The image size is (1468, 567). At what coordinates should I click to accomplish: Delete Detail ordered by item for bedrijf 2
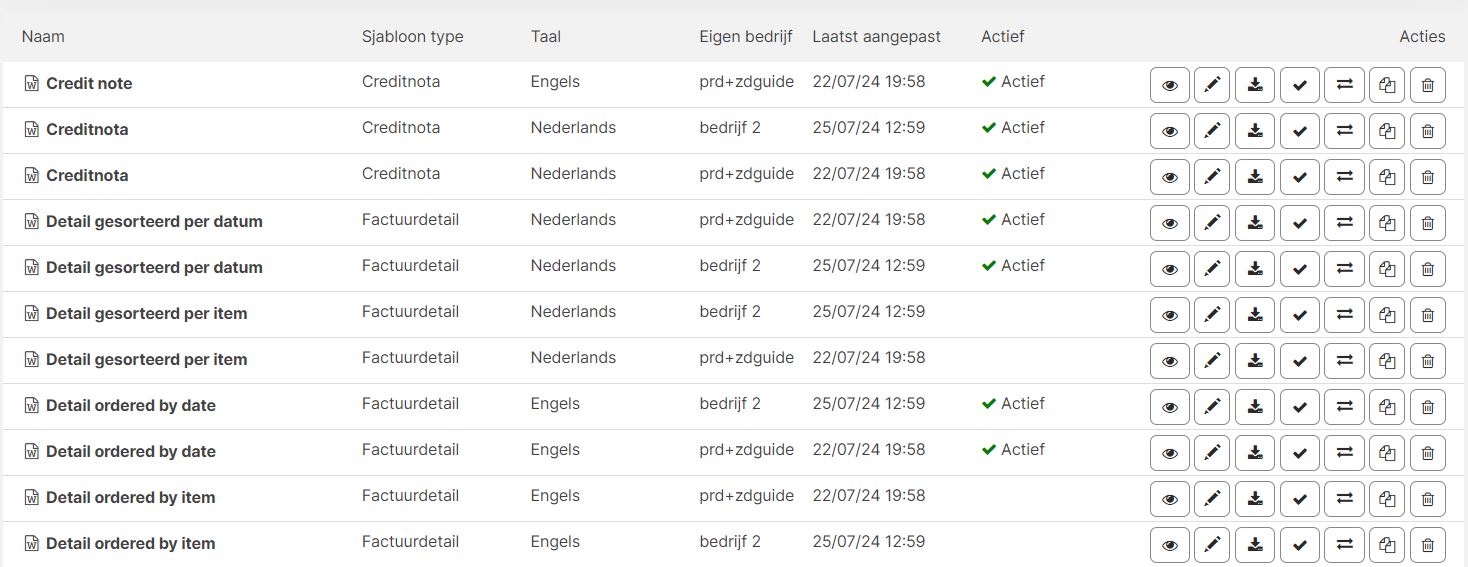point(1428,545)
